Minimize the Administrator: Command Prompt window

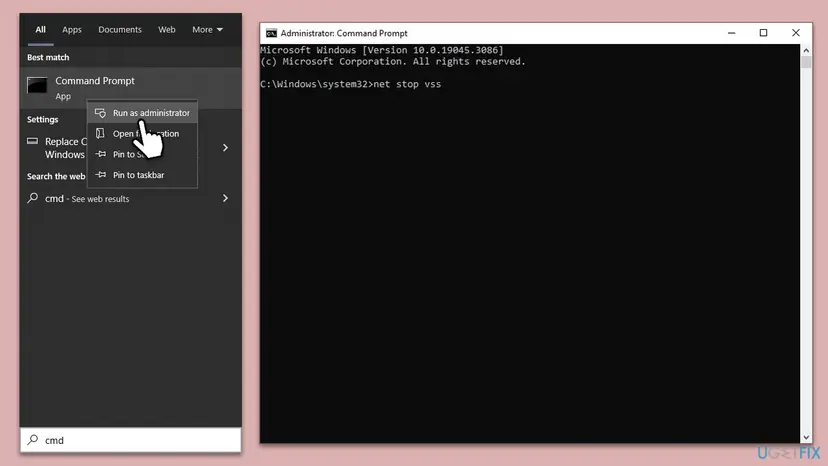coord(731,33)
